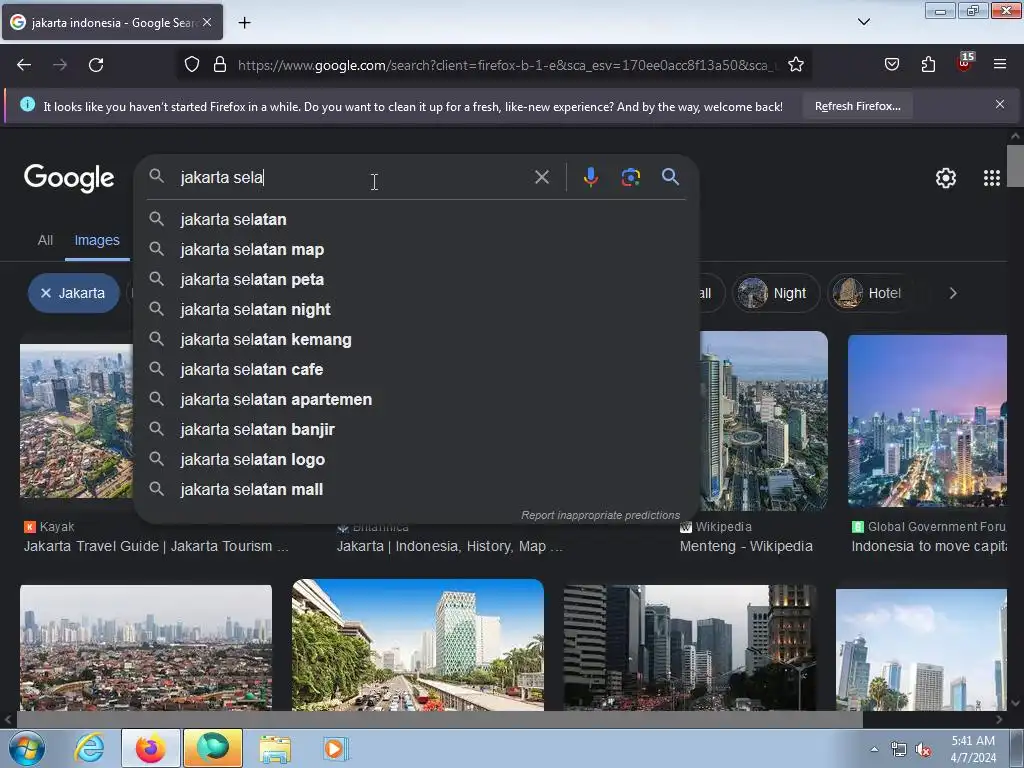Open the muted volume tray icon

coord(923,750)
